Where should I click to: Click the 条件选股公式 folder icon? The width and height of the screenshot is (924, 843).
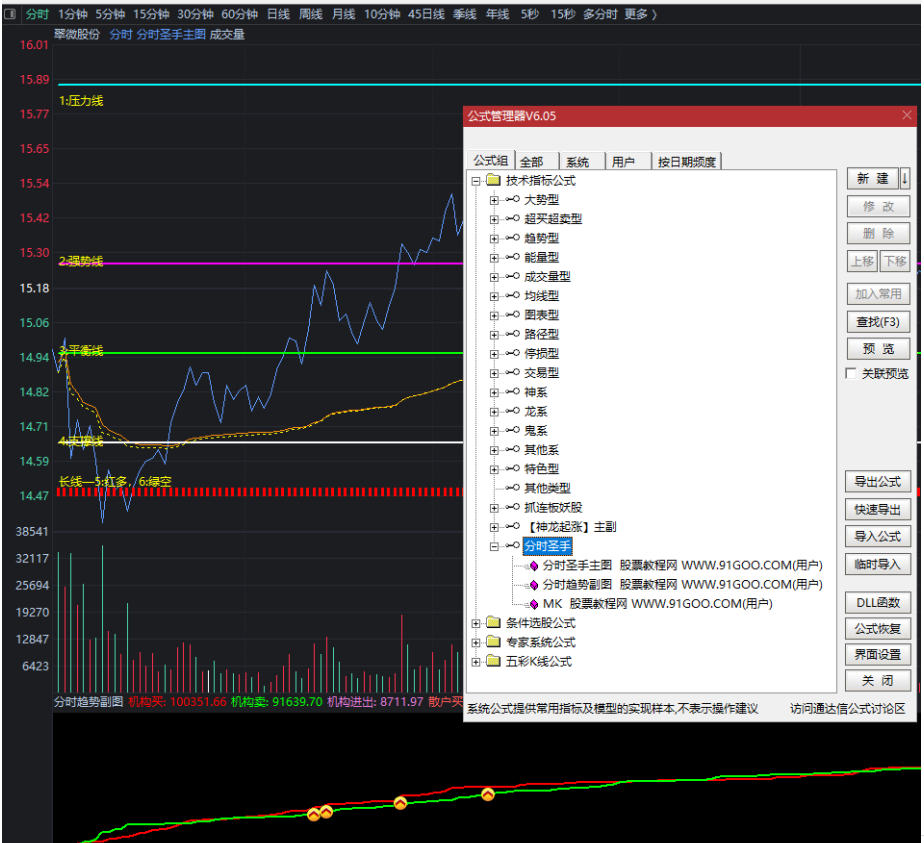(x=492, y=623)
